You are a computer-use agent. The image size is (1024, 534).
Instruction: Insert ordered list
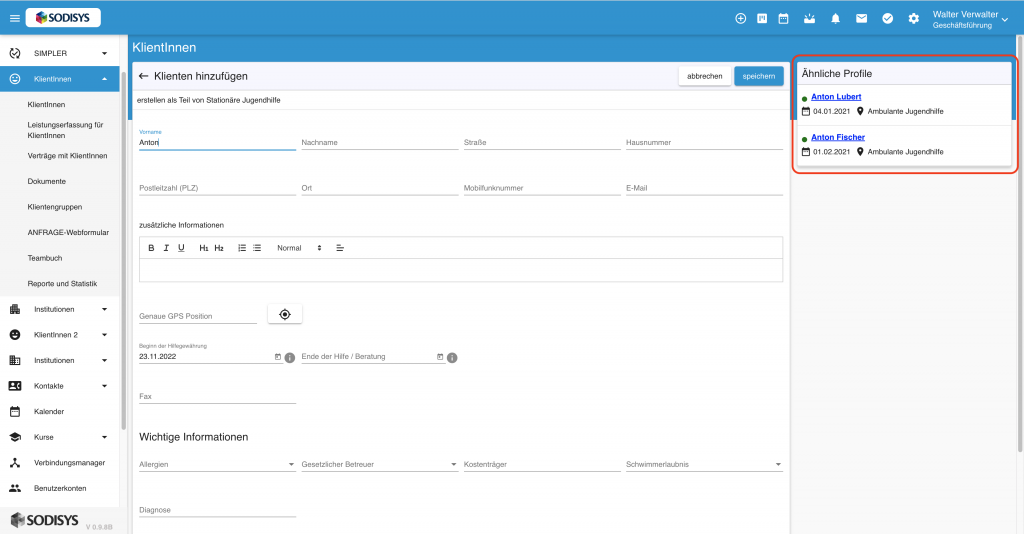[x=242, y=248]
